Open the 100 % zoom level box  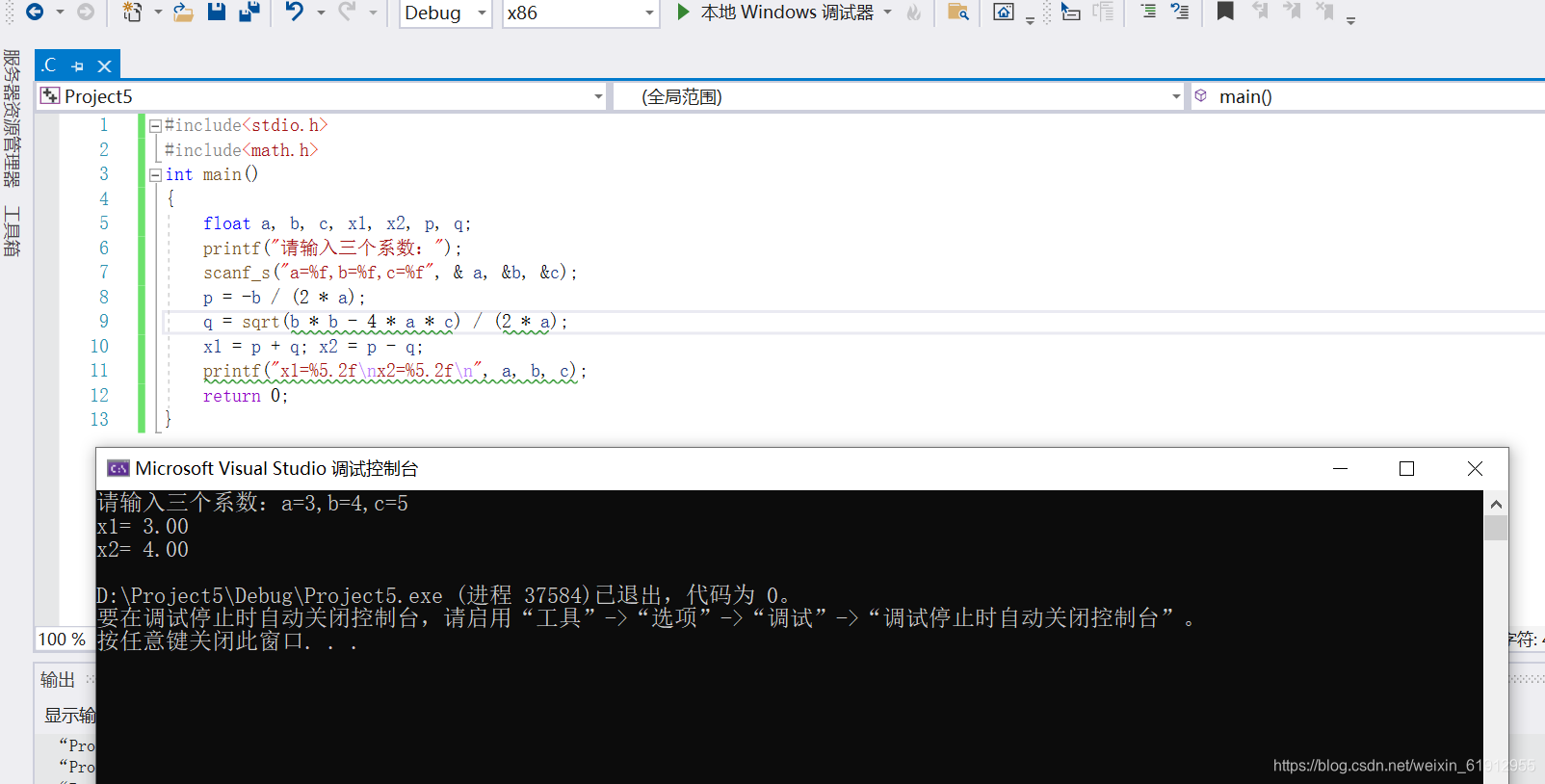tap(63, 639)
